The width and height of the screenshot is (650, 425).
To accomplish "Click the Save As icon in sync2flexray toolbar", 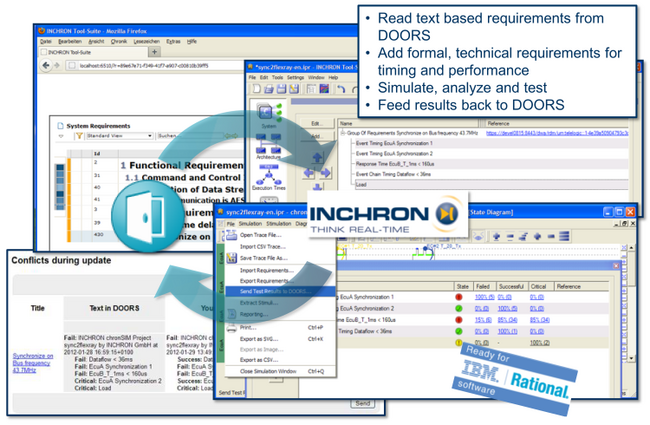I will click(x=294, y=88).
